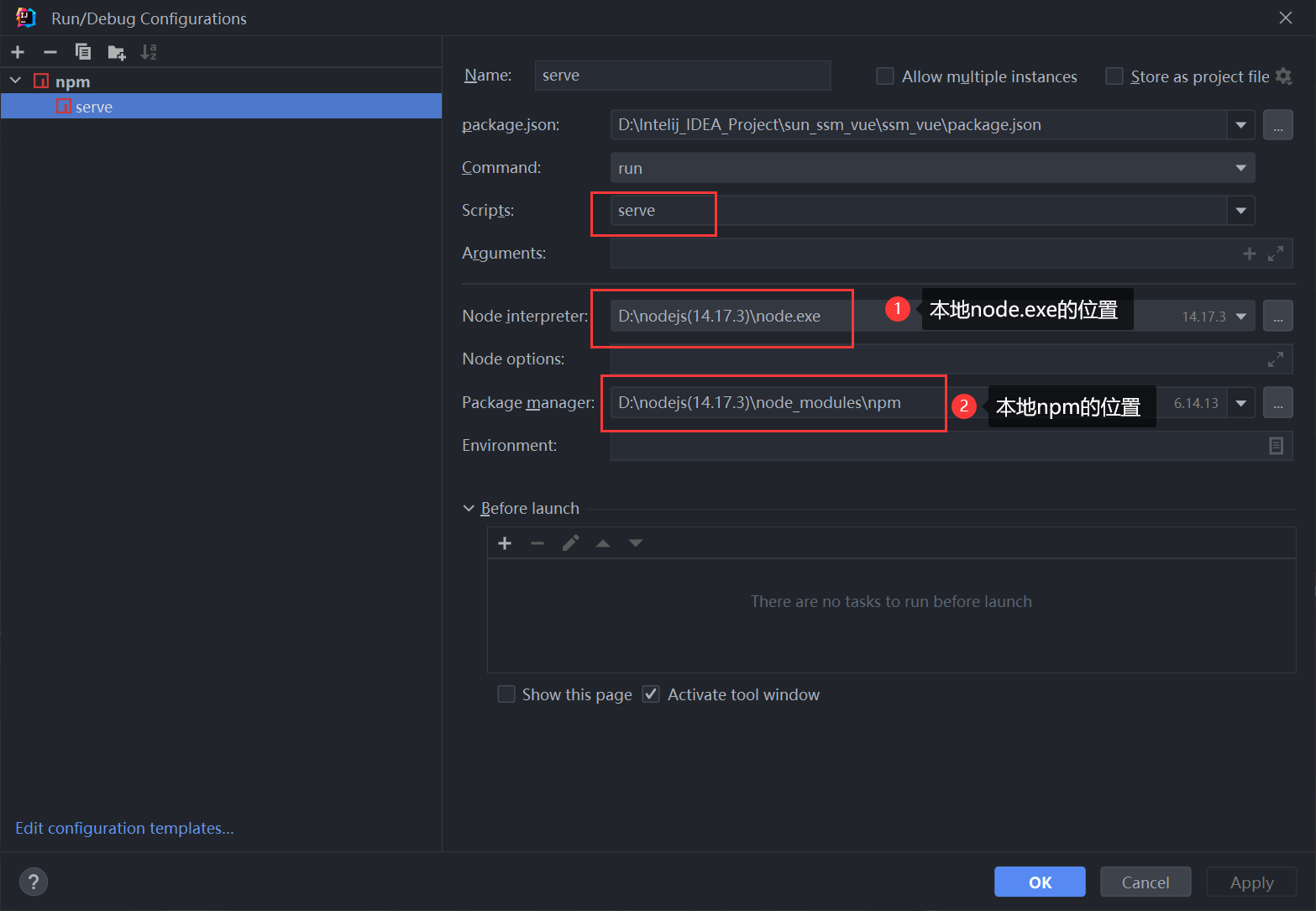Copy the selected configuration
Image resolution: width=1316 pixels, height=911 pixels.
(x=83, y=52)
